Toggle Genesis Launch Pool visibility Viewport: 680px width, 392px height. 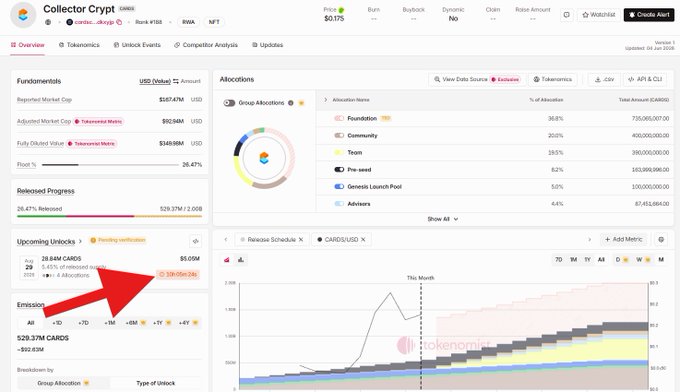pyautogui.click(x=339, y=186)
